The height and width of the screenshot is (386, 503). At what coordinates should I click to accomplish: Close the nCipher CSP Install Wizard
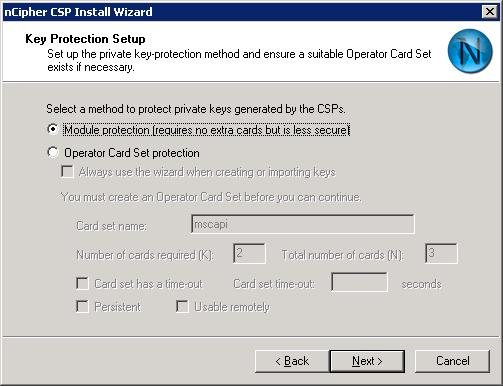pos(490,12)
